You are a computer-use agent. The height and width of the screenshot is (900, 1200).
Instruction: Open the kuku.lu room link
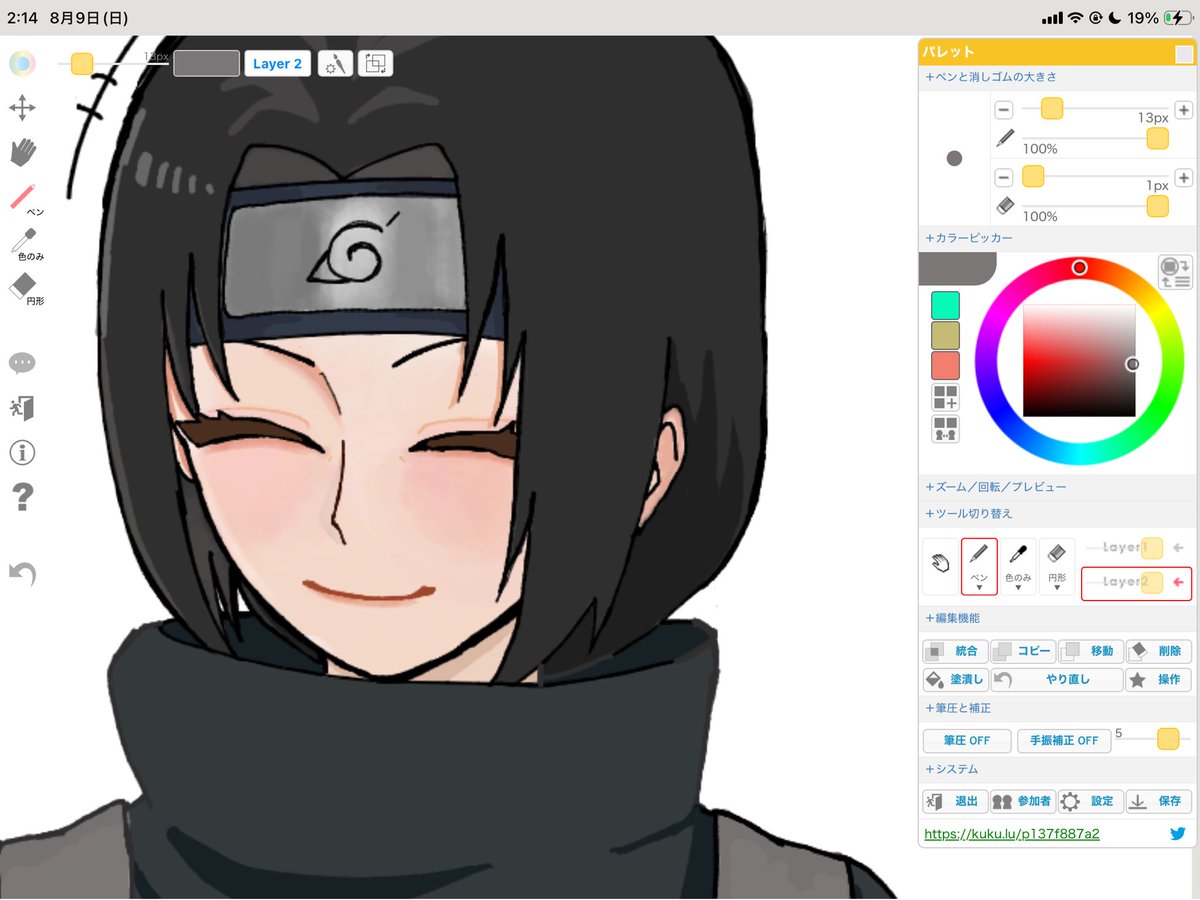1012,833
